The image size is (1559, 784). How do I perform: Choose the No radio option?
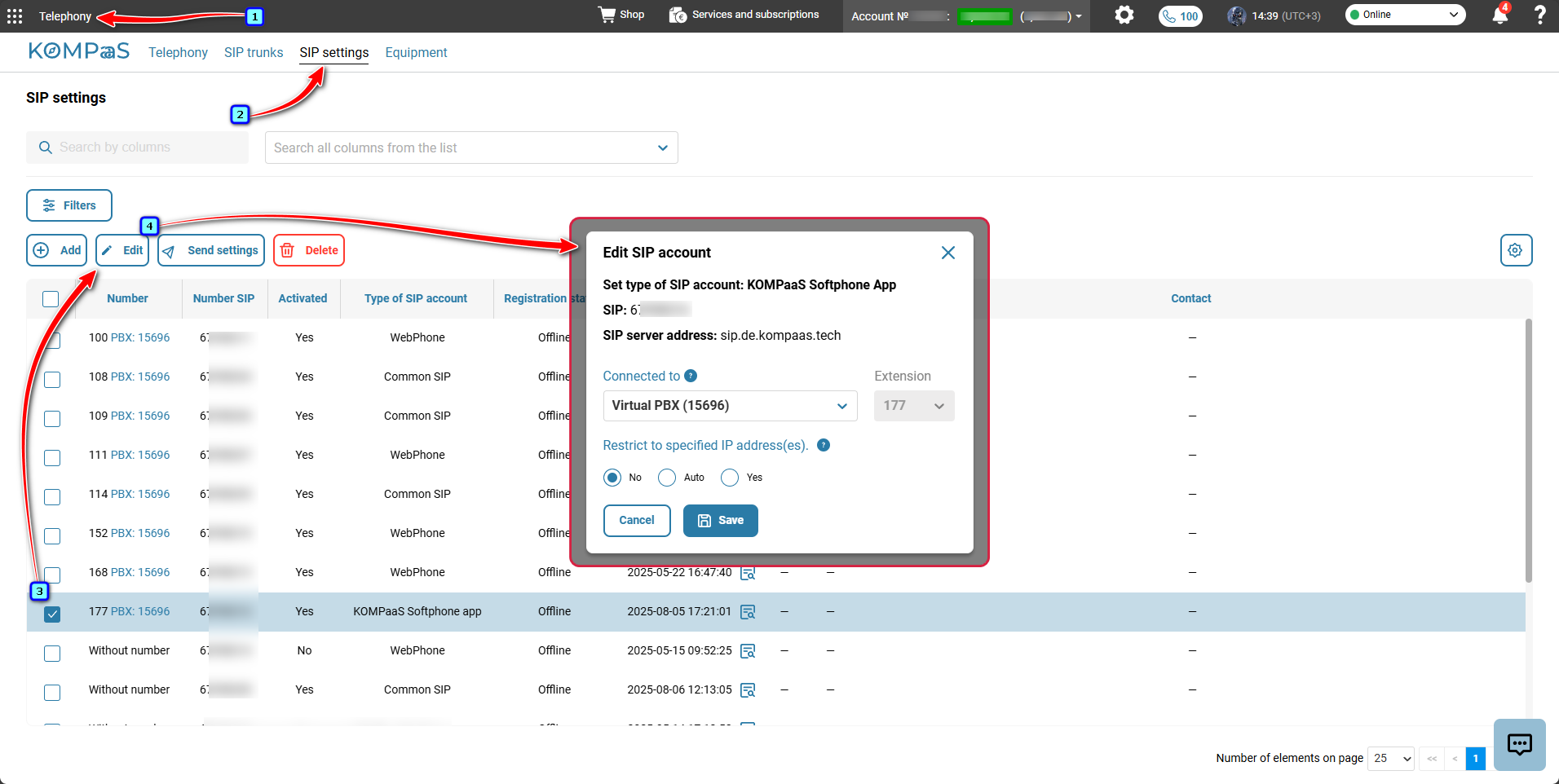(x=612, y=478)
